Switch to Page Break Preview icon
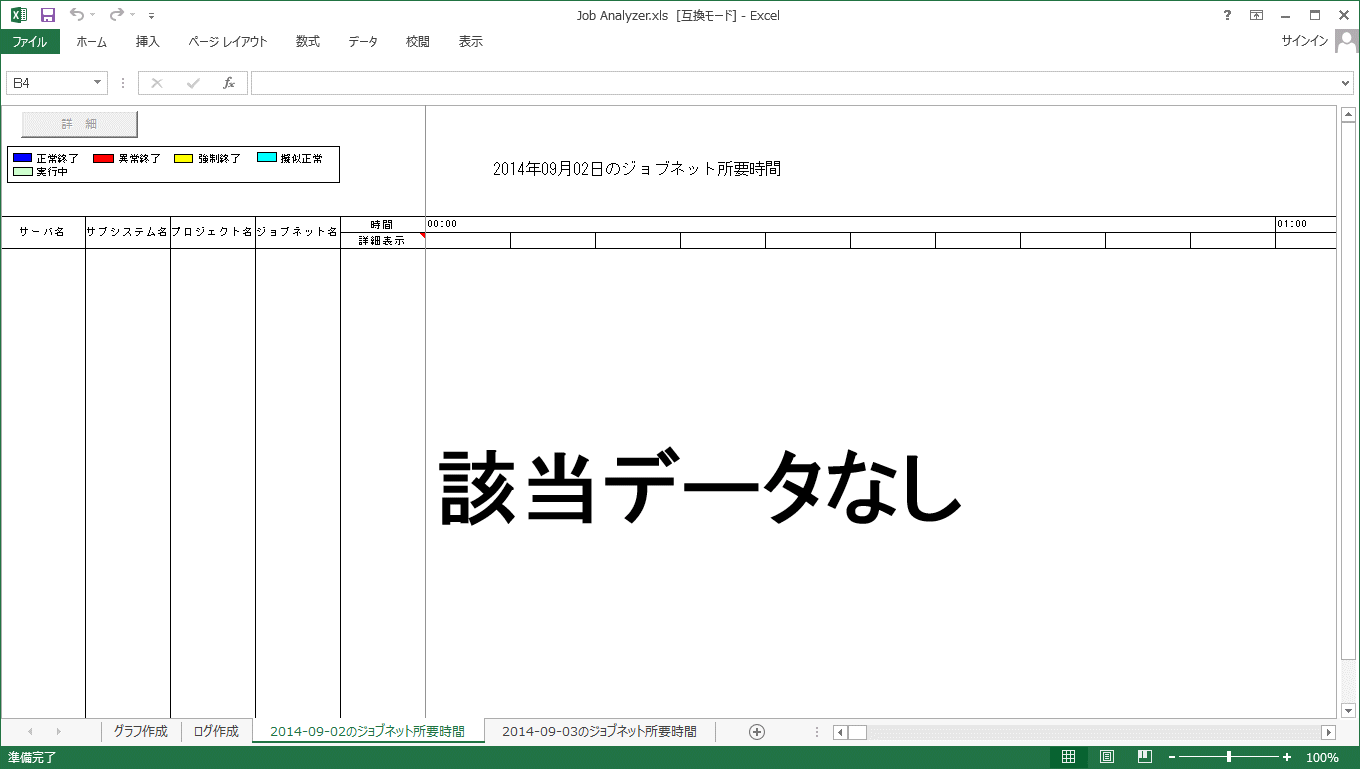 click(x=1145, y=757)
